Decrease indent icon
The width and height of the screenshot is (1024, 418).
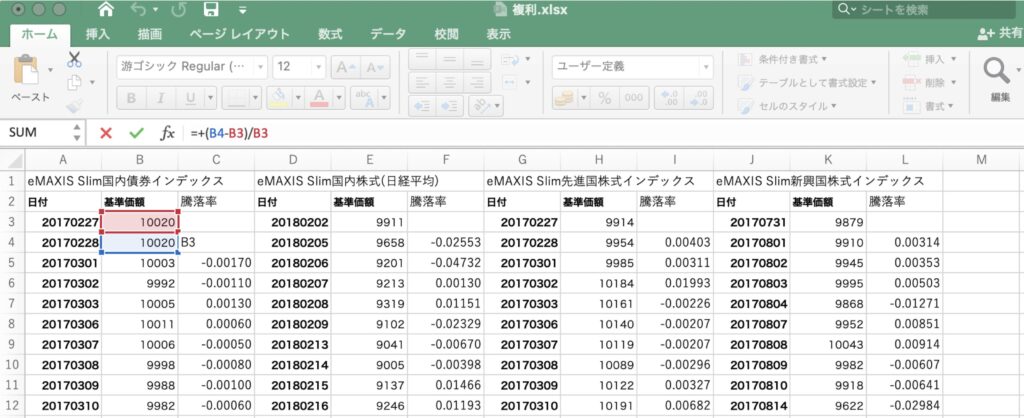[422, 106]
